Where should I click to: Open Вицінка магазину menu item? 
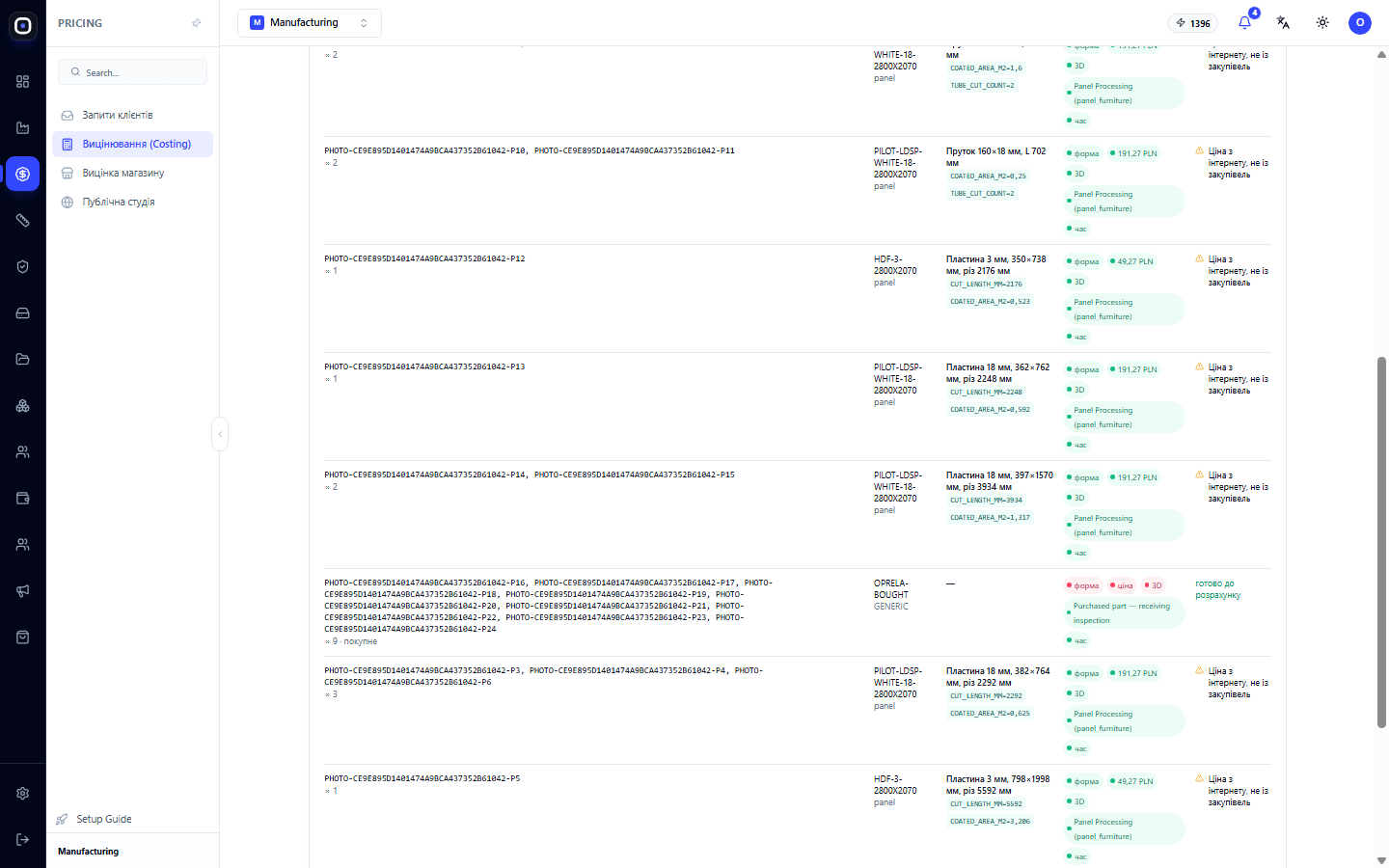(133, 173)
